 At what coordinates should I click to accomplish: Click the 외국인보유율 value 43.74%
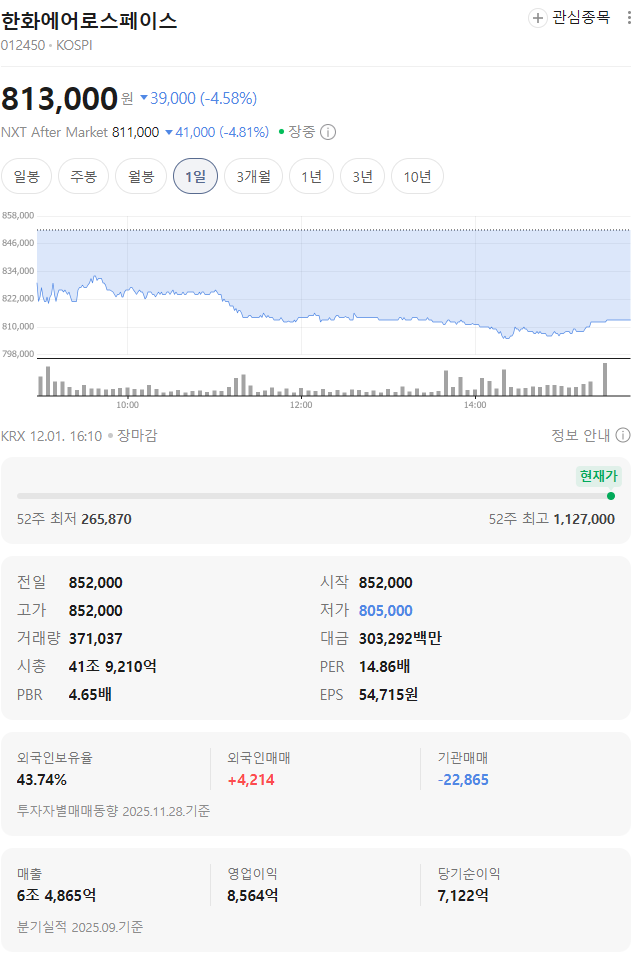point(41,780)
